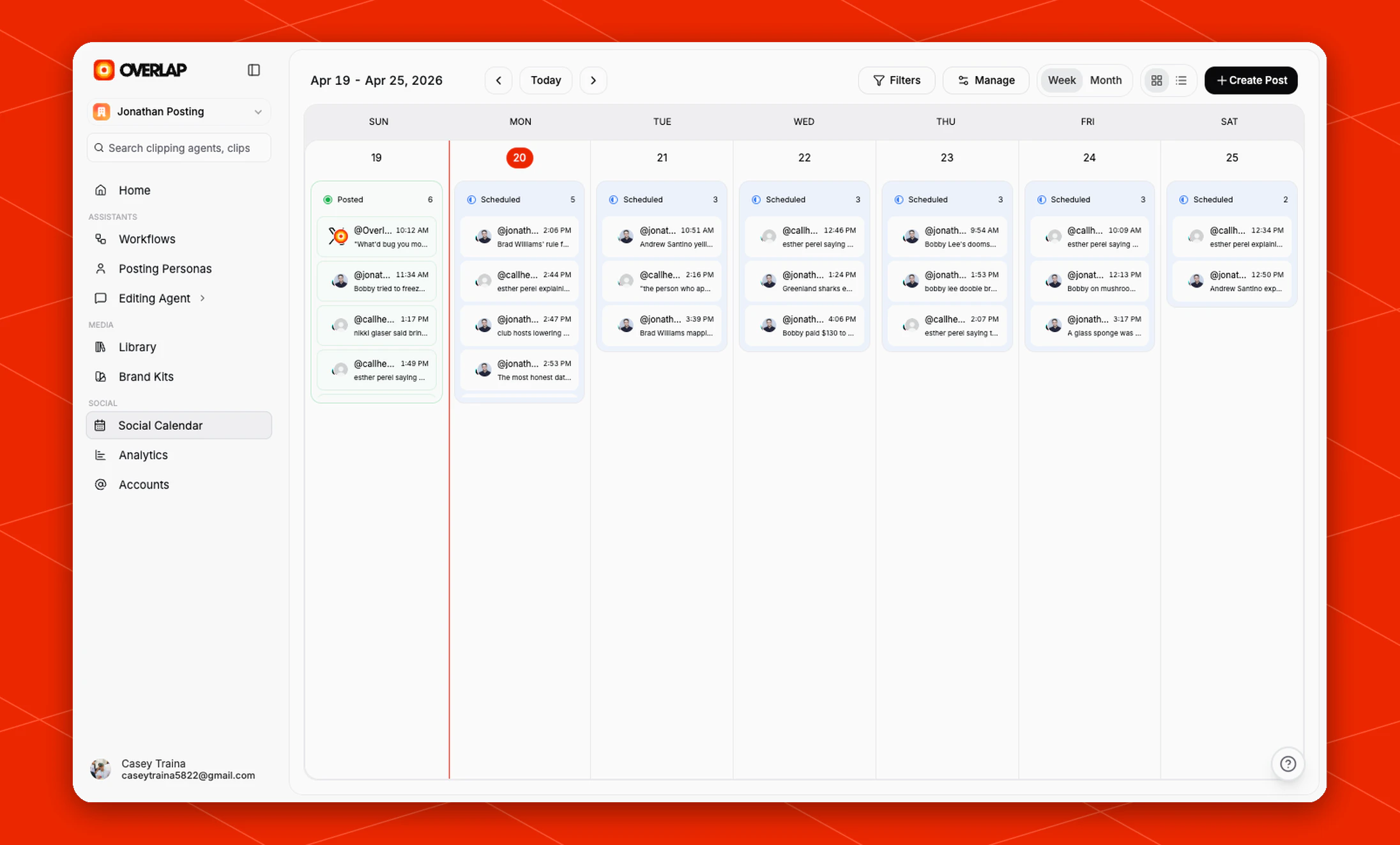Expand the Editing Agent chevron
The image size is (1400, 845).
[202, 298]
